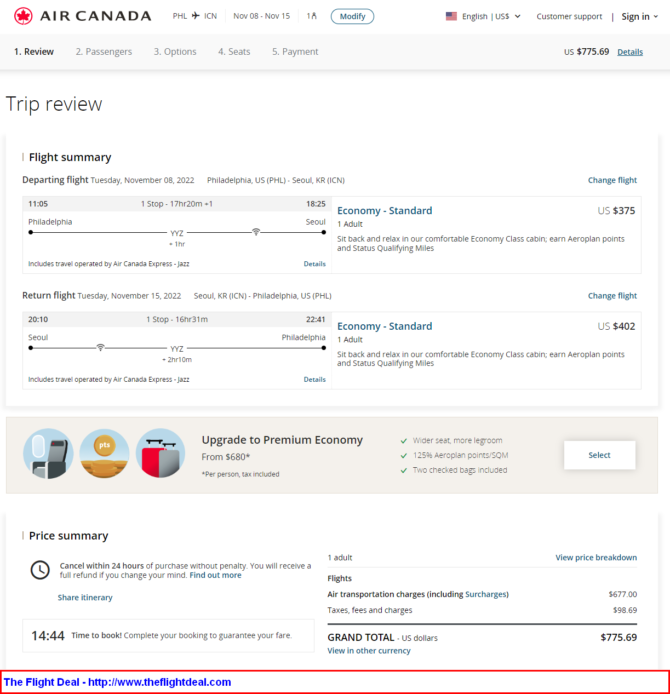The width and height of the screenshot is (670, 694).
Task: Click Find out more link
Action: coord(216,575)
